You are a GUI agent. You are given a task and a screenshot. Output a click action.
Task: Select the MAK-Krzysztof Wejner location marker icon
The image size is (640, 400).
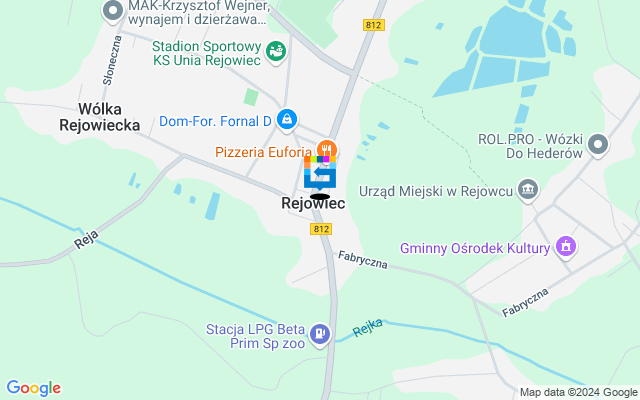tap(113, 11)
